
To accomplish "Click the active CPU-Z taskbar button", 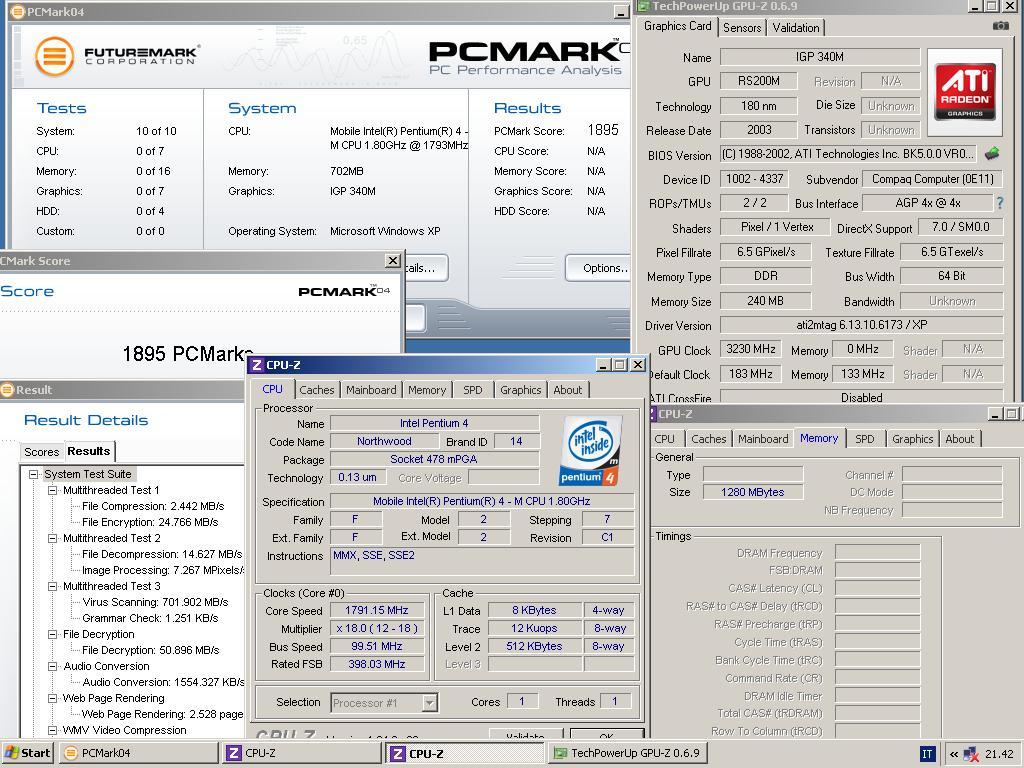I will coord(466,754).
